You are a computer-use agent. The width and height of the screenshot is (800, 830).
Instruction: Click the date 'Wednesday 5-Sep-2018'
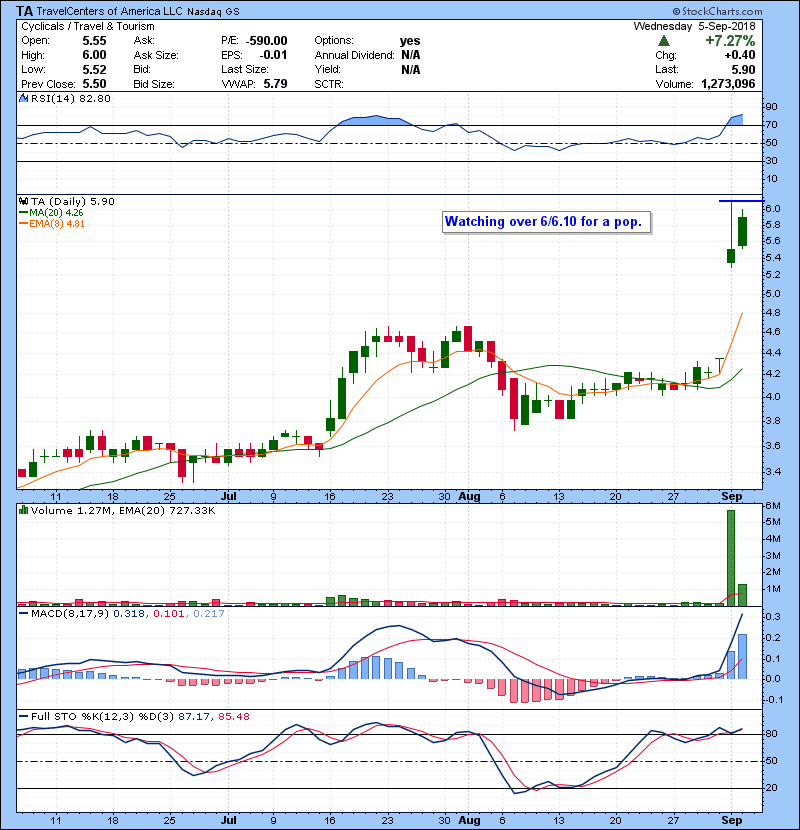694,26
